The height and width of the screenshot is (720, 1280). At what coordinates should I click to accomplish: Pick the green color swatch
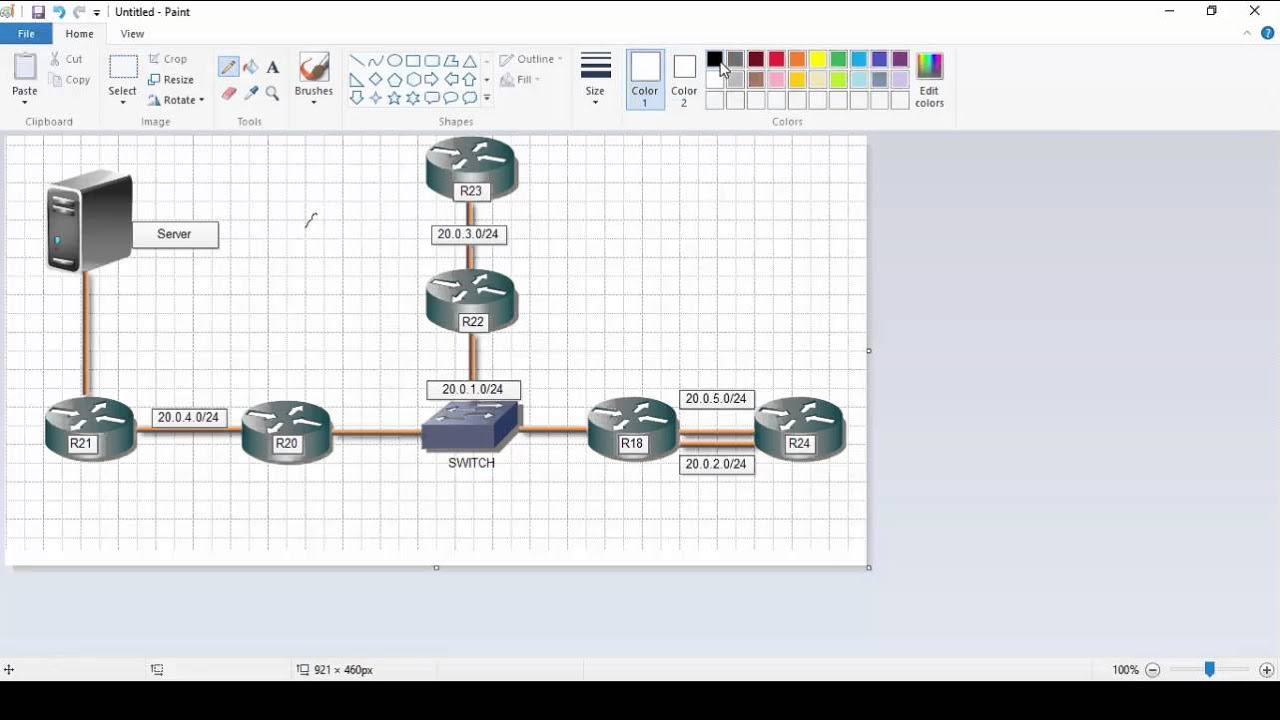coord(838,59)
